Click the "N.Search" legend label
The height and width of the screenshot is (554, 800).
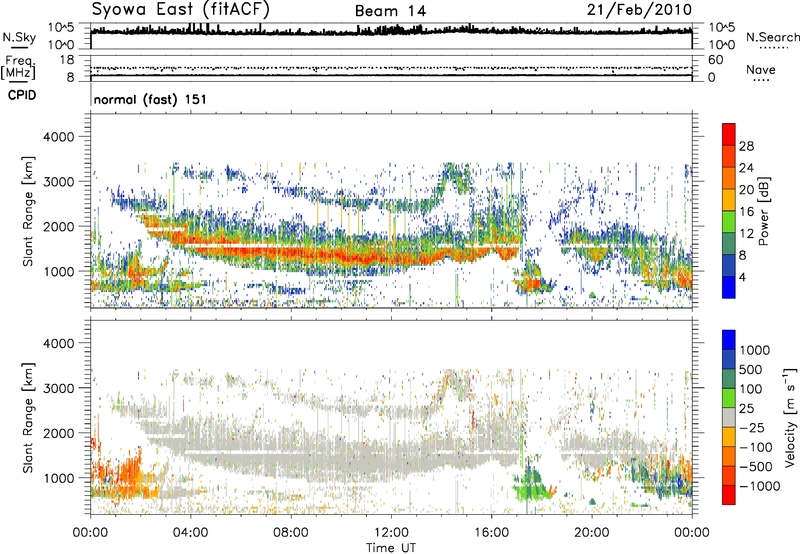[x=772, y=37]
